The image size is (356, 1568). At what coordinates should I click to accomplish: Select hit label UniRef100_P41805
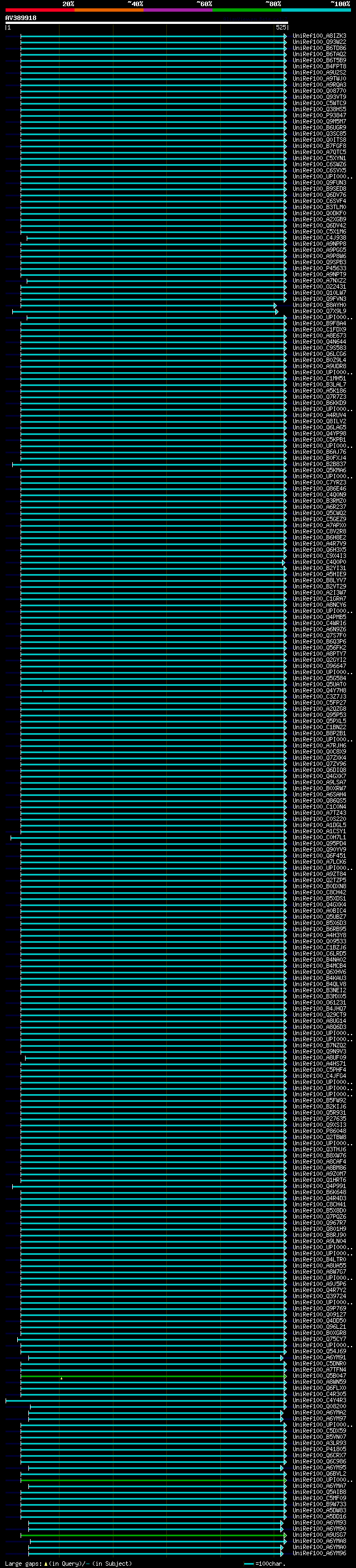[319, 1450]
